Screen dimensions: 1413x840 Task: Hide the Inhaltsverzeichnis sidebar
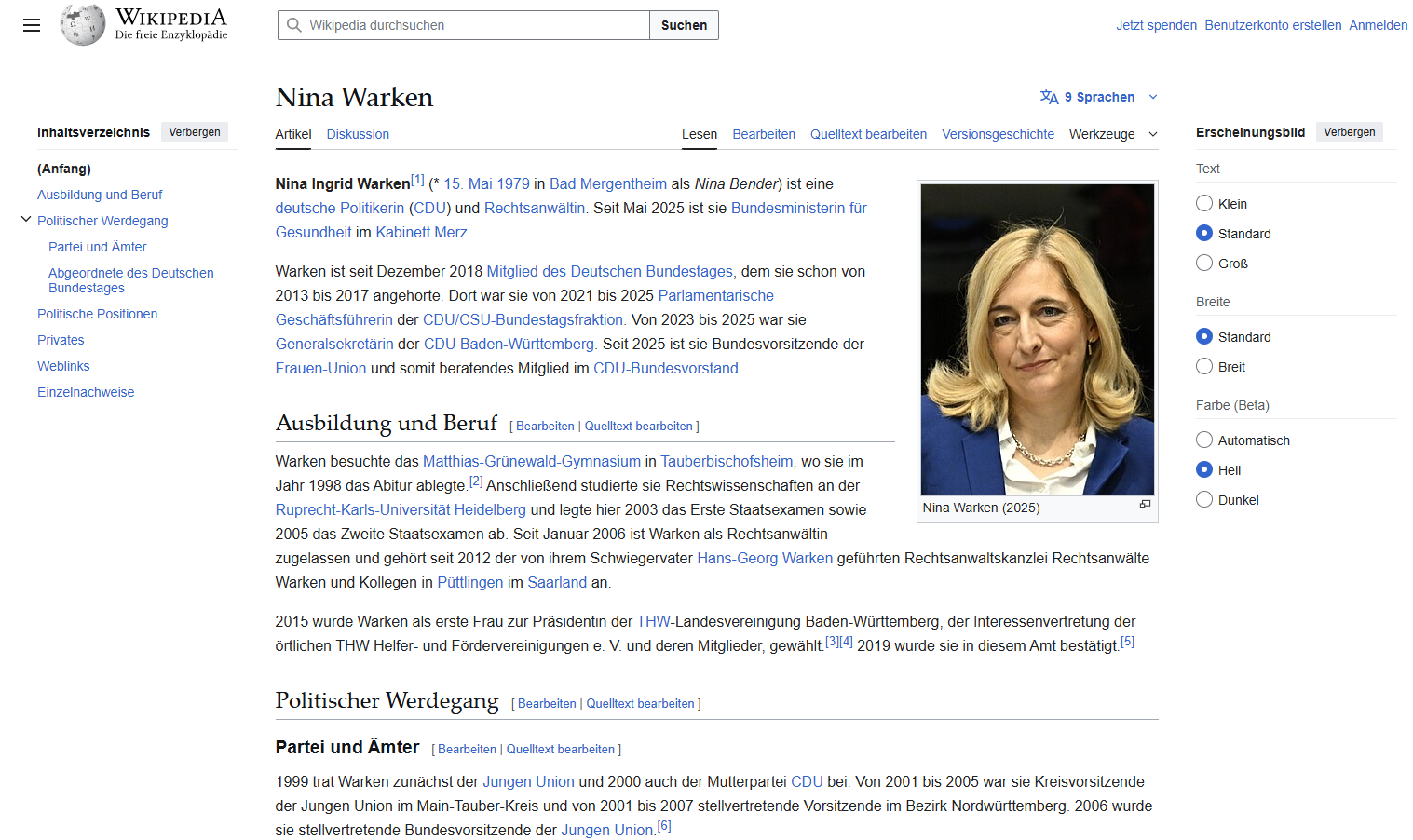(195, 132)
